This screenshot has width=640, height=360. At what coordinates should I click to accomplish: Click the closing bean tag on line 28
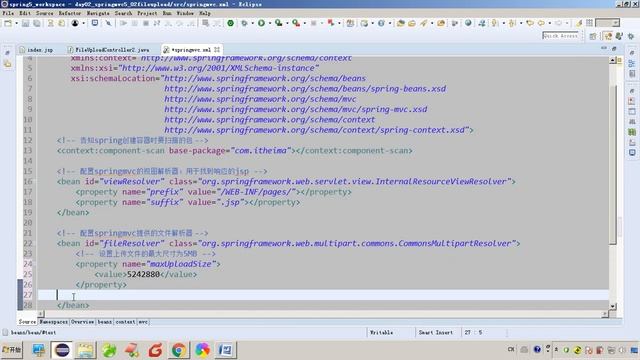click(73, 305)
